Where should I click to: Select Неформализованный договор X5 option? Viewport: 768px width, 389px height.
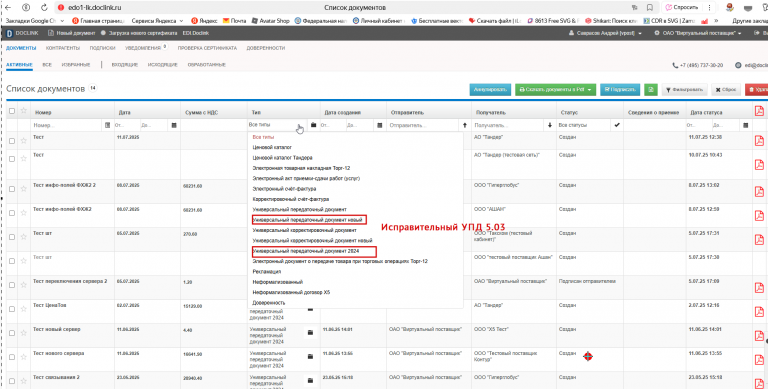291,292
